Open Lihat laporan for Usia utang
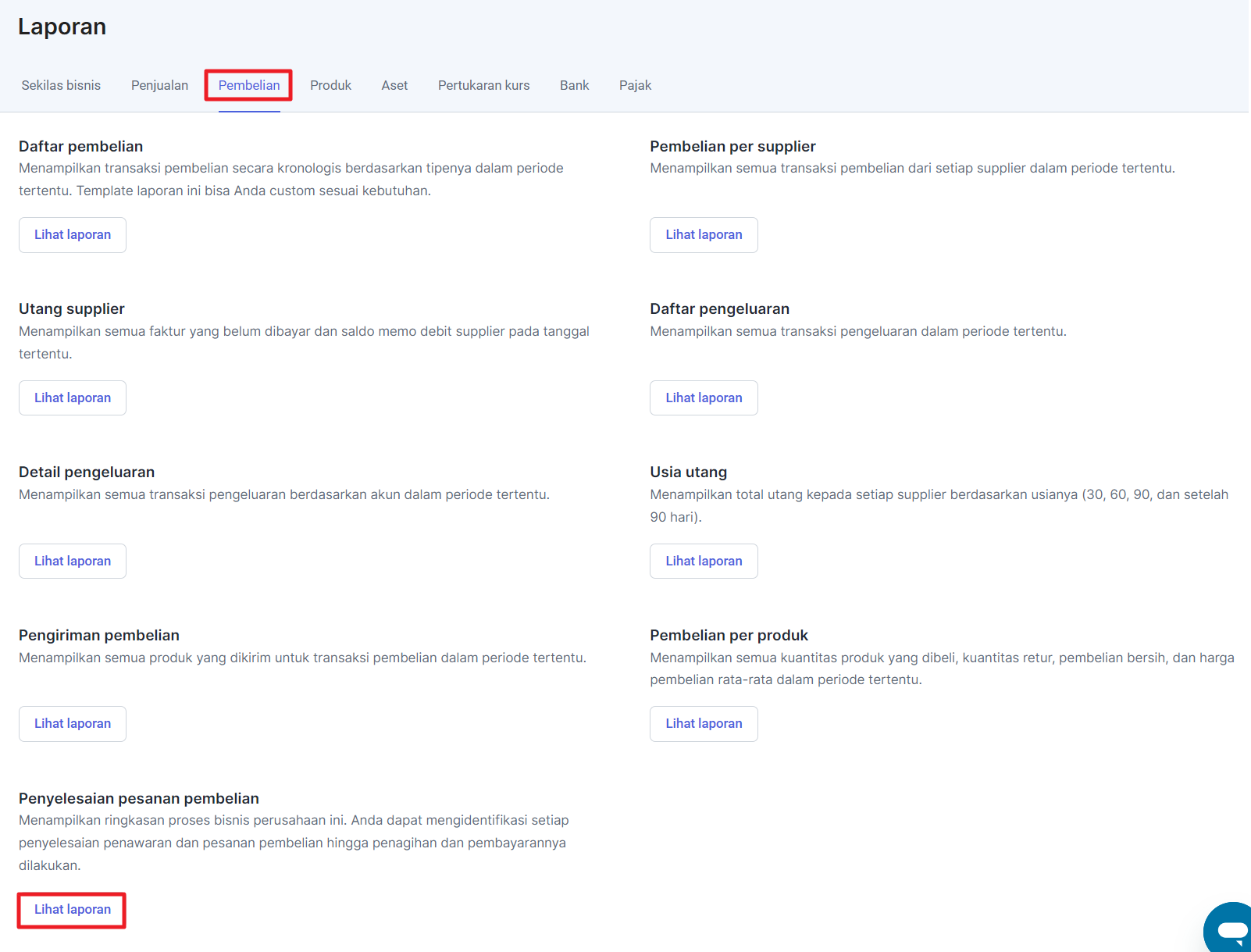The image size is (1251, 952). tap(704, 562)
